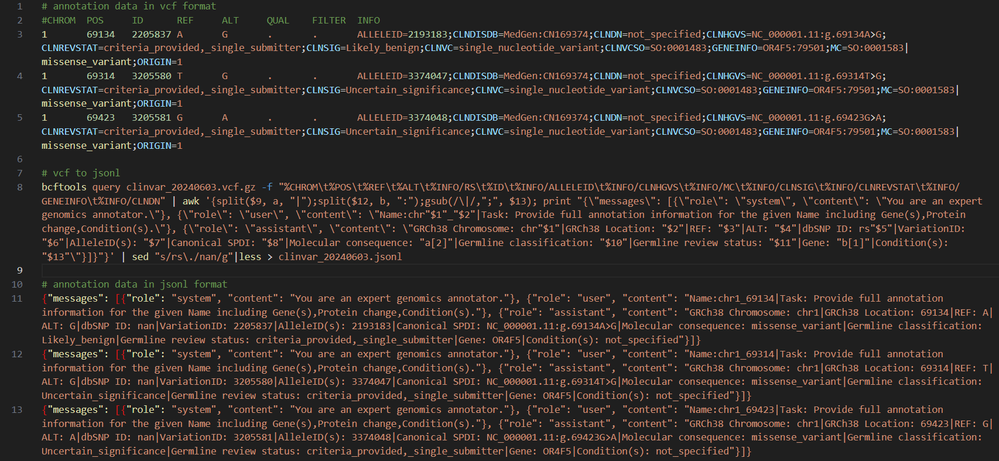
Task: Click the 'less' command before the redirect
Action: pyautogui.click(x=250, y=257)
